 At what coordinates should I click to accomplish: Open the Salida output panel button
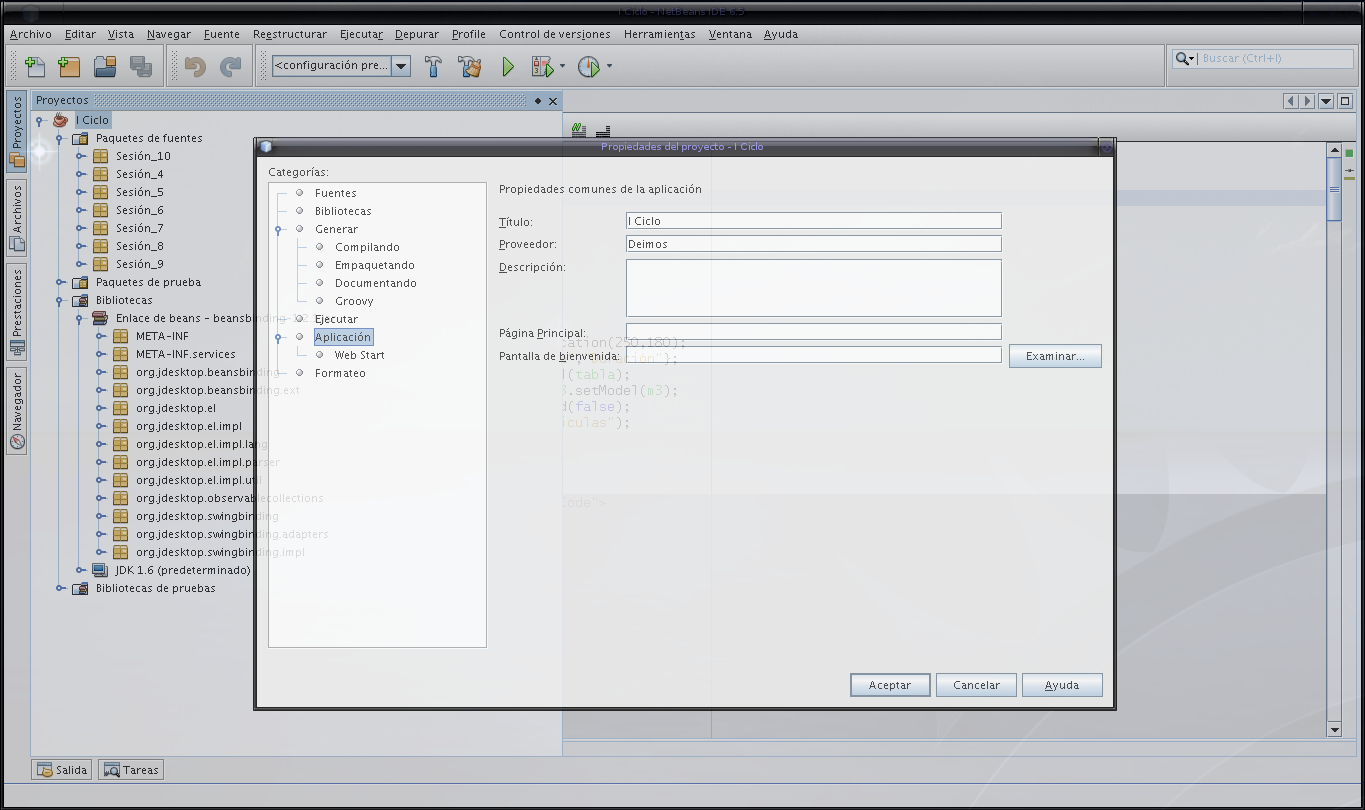pyautogui.click(x=62, y=770)
